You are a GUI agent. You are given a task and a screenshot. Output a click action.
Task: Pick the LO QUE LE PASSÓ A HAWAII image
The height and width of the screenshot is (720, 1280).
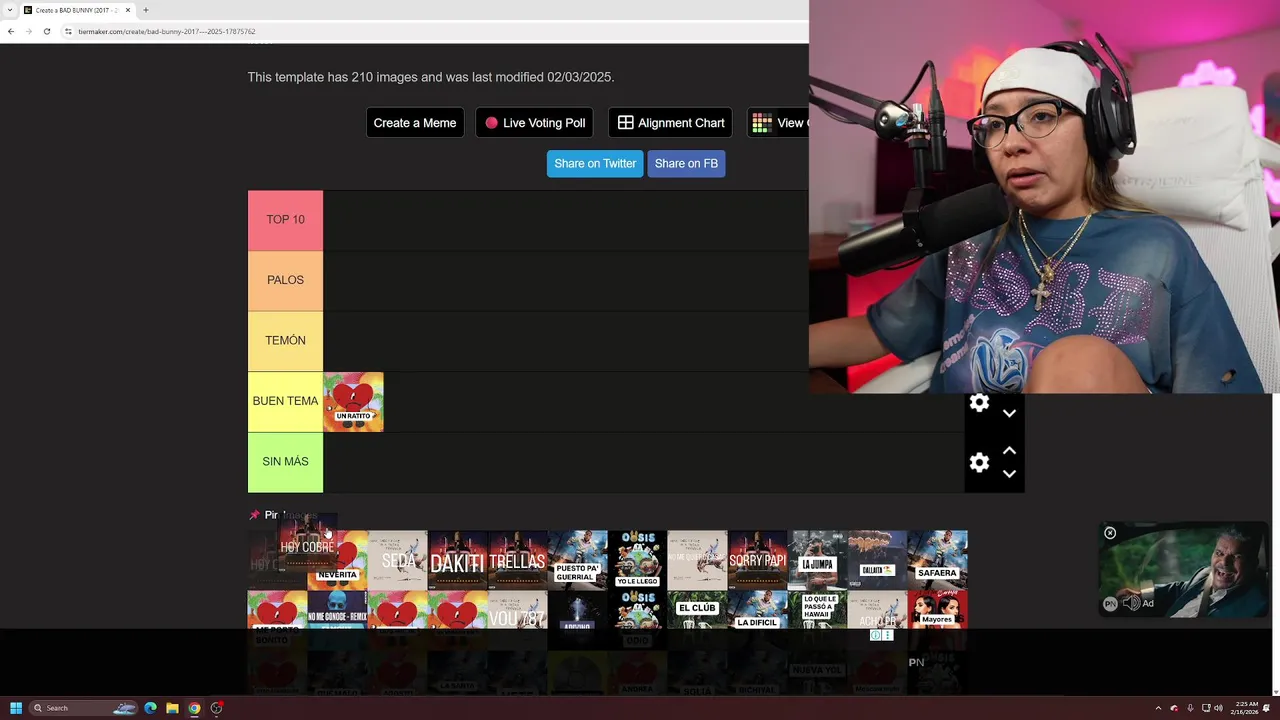pyautogui.click(x=818, y=611)
